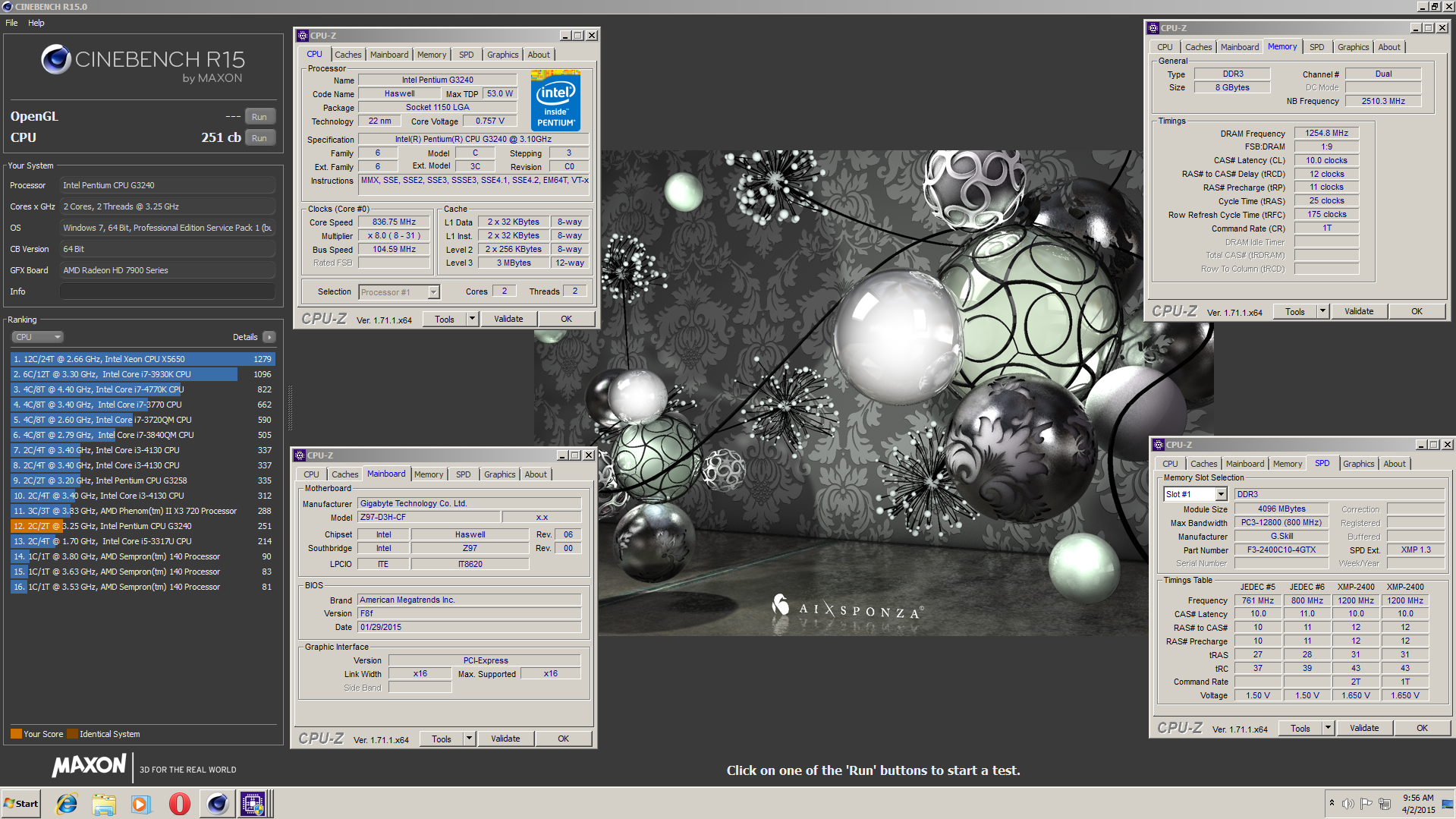The height and width of the screenshot is (819, 1456).
Task: Select the Core i7-4770K ranking entry
Action: pyautogui.click(x=143, y=389)
